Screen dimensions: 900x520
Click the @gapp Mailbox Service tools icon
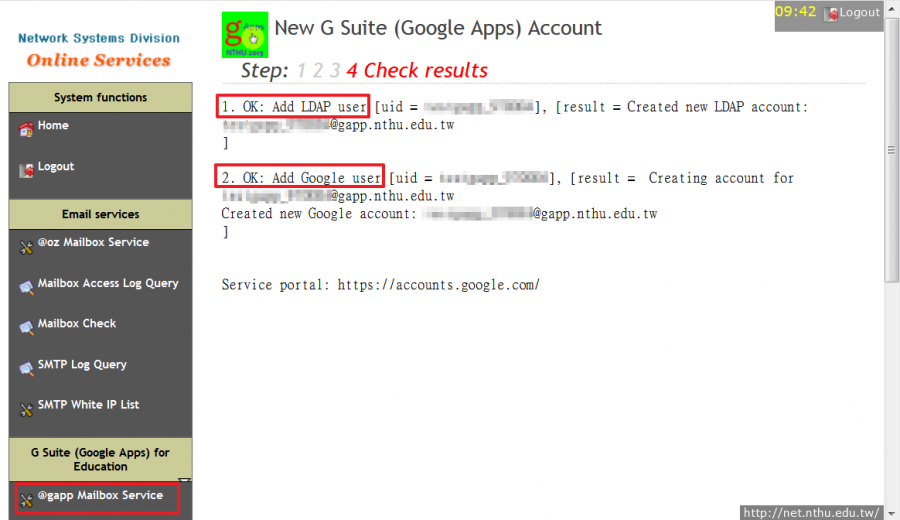[x=26, y=498]
